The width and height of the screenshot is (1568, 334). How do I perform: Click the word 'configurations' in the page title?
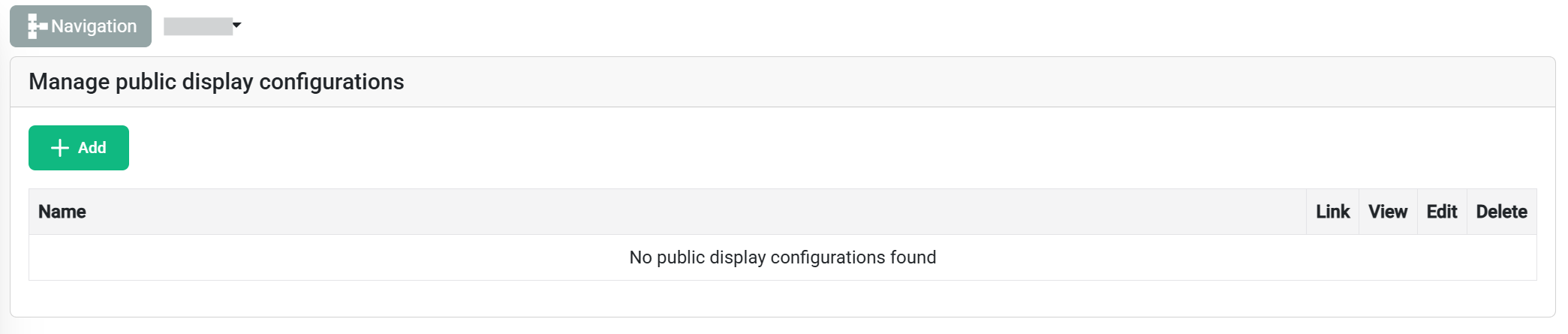(x=331, y=82)
